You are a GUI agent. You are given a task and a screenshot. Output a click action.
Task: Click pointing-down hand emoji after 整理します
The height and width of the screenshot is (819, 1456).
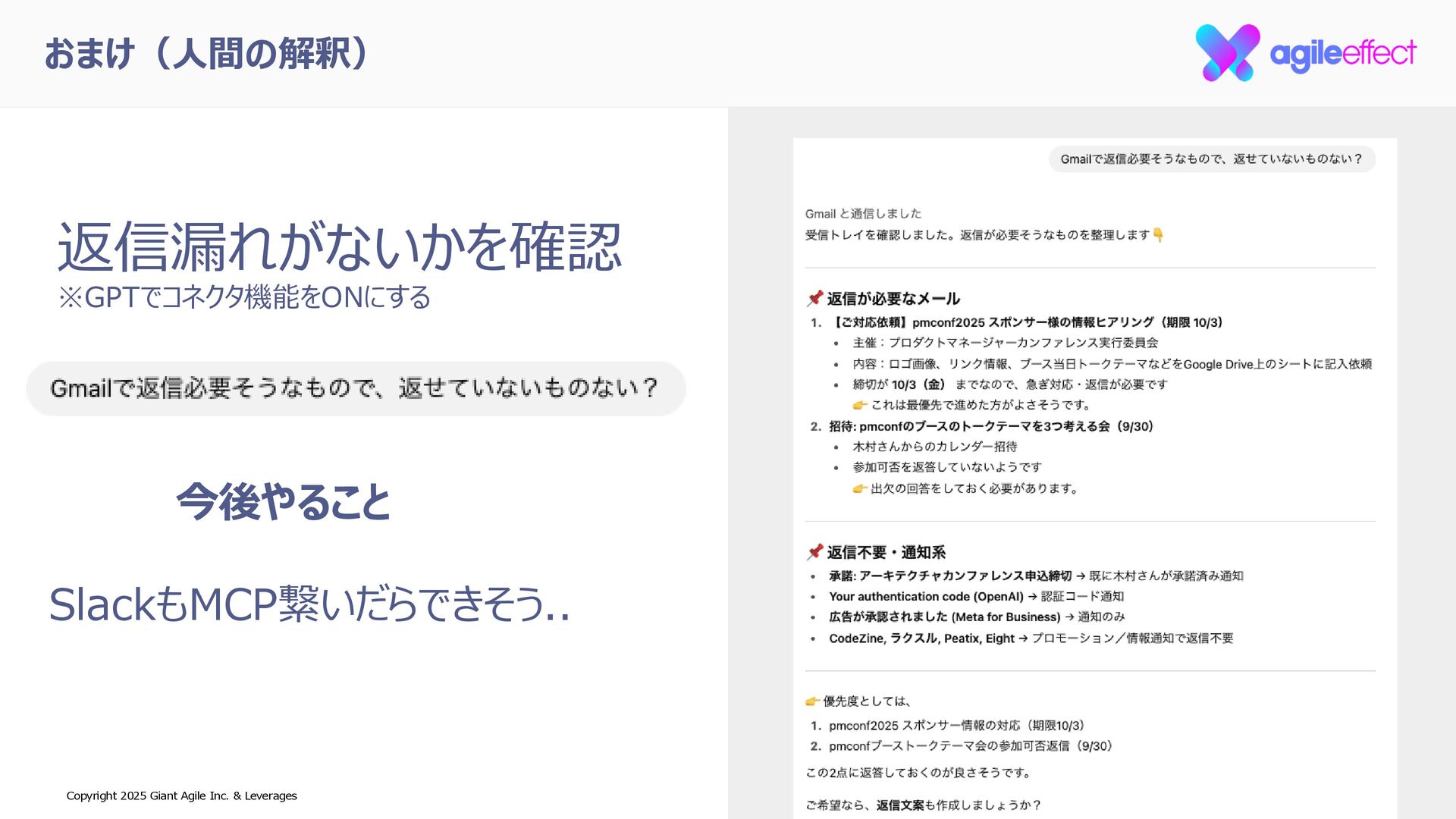pos(1158,235)
